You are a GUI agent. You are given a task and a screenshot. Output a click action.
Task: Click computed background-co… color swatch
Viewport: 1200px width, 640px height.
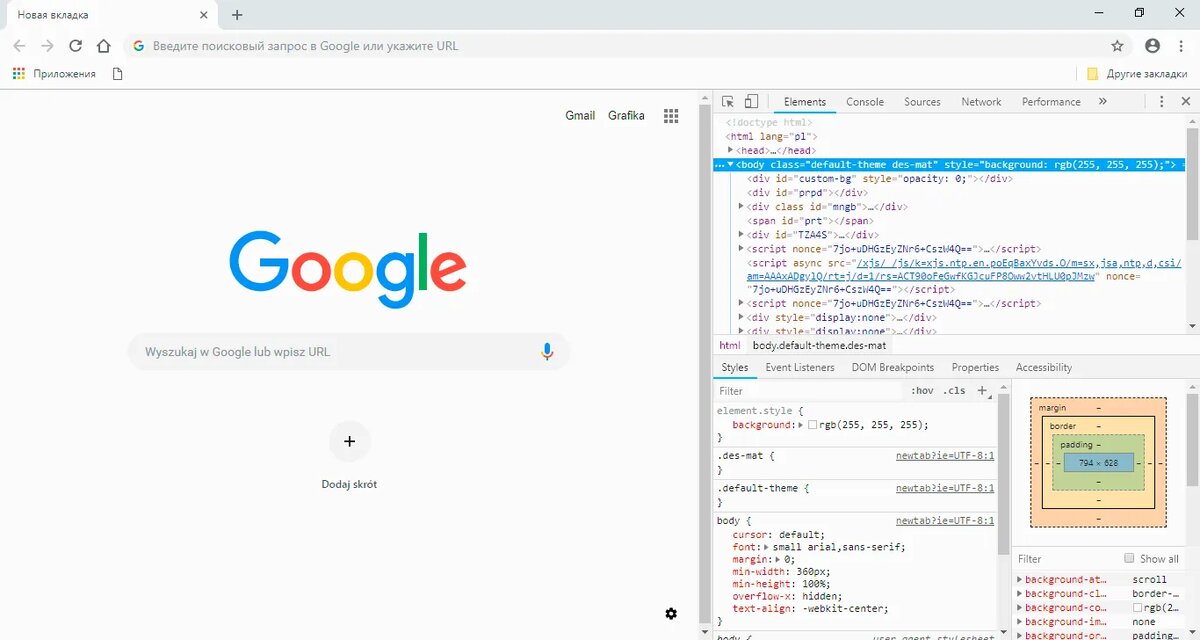[1138, 608]
